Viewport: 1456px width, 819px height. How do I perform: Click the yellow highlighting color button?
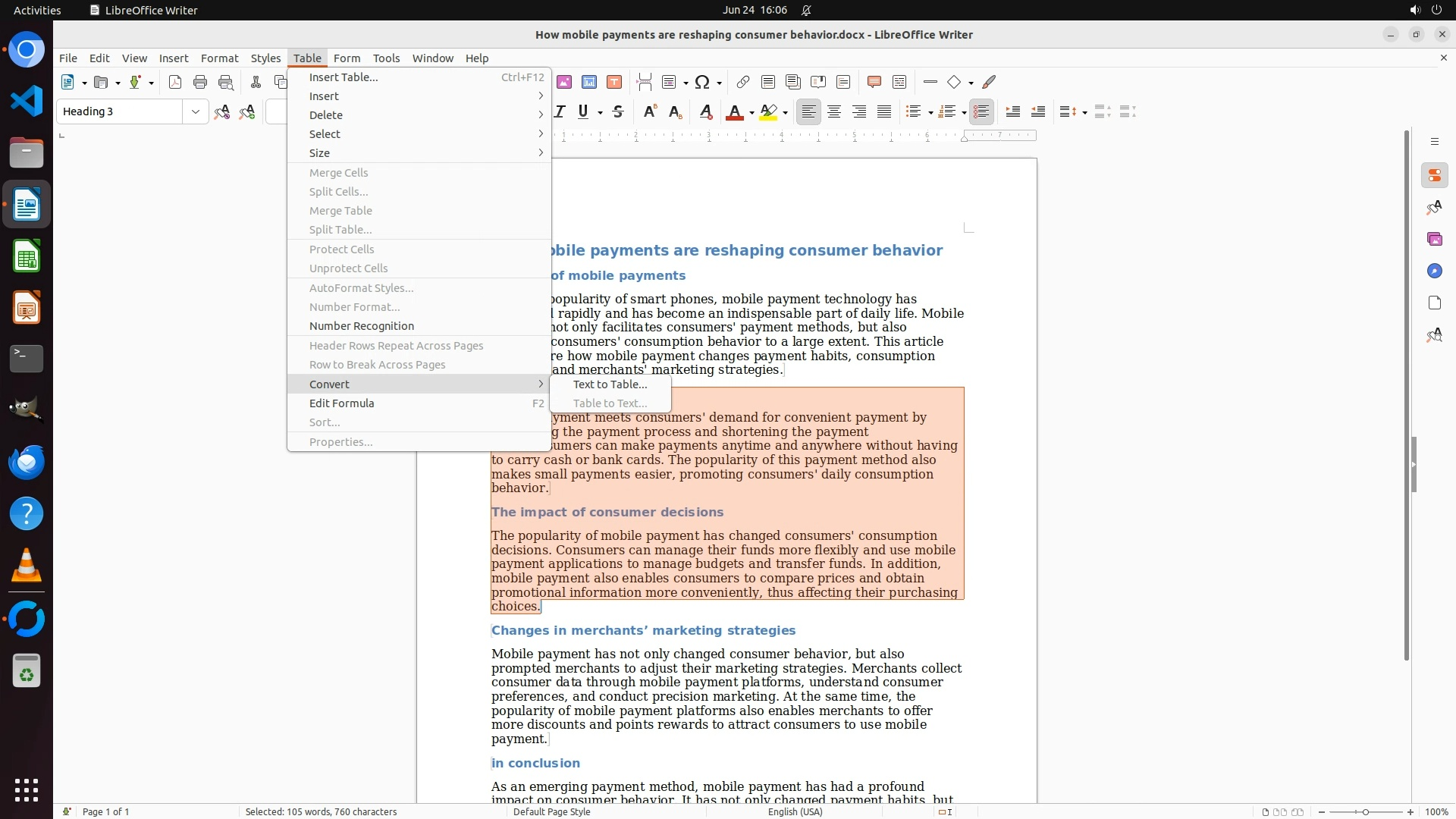click(768, 112)
